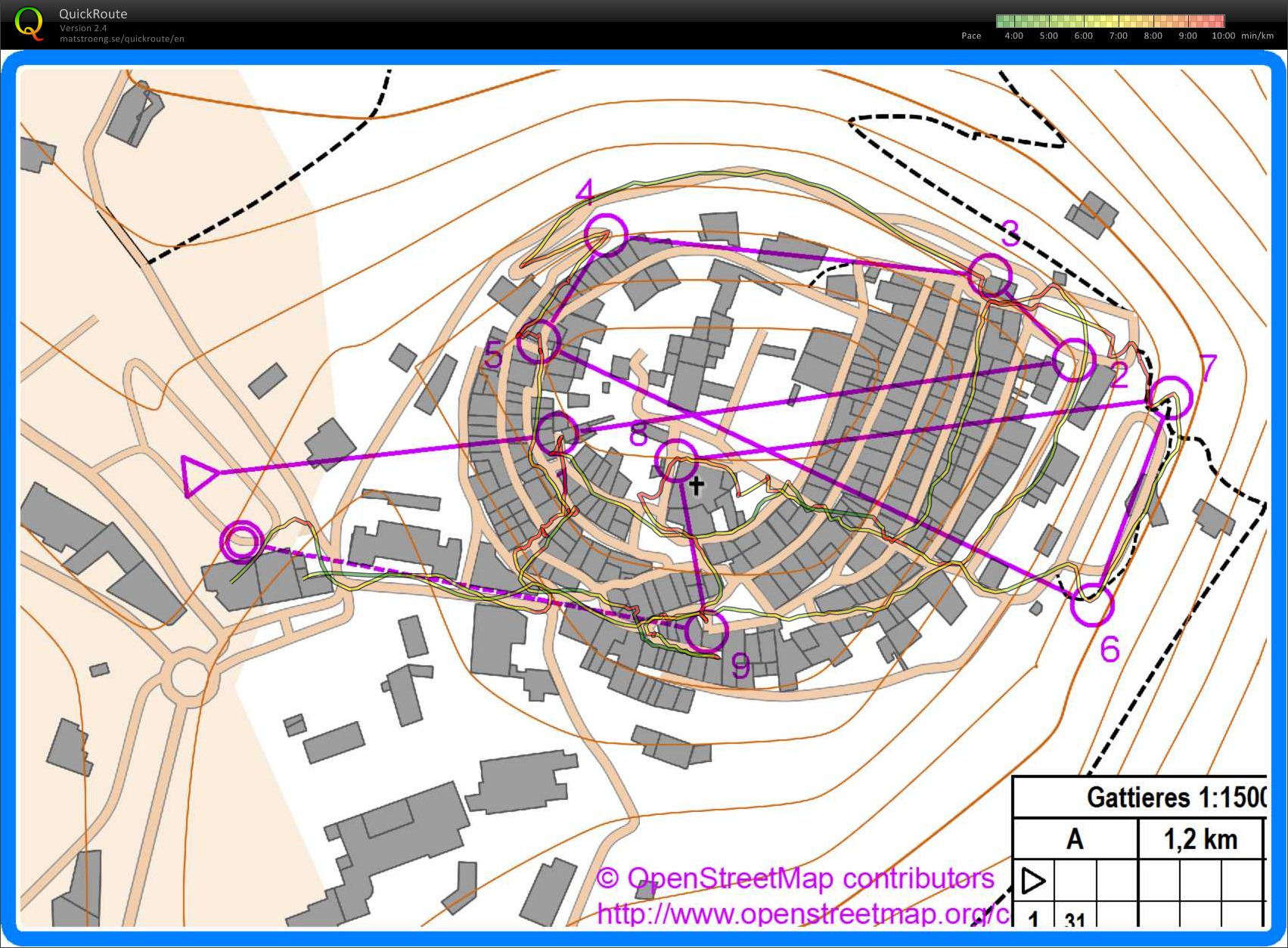Open the openstreetmap.org URL text
Viewport: 1288px width, 948px height.
803,913
